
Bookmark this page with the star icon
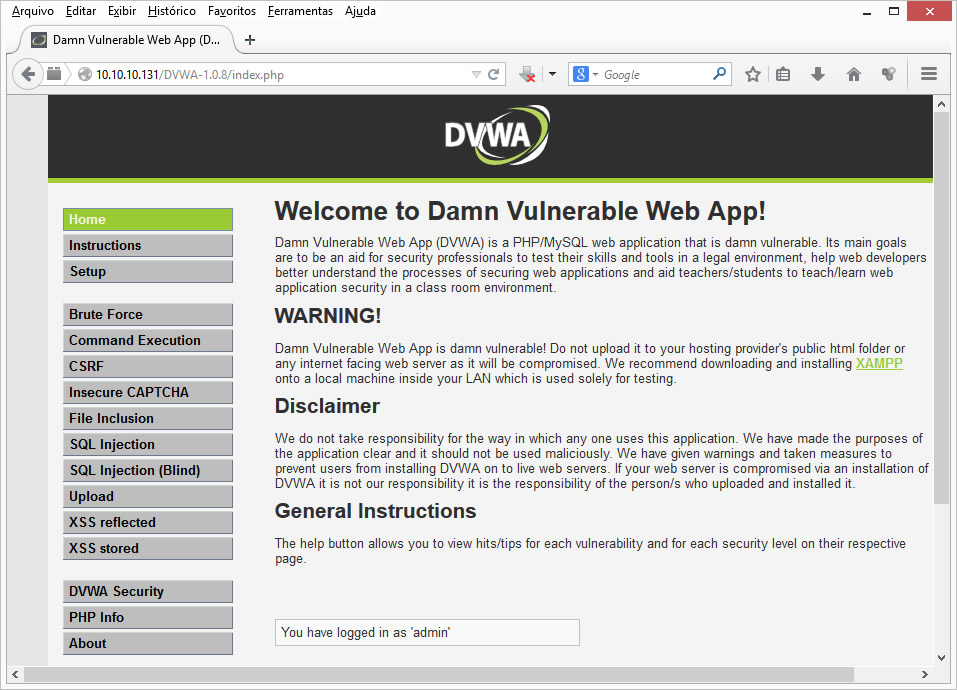tap(753, 74)
